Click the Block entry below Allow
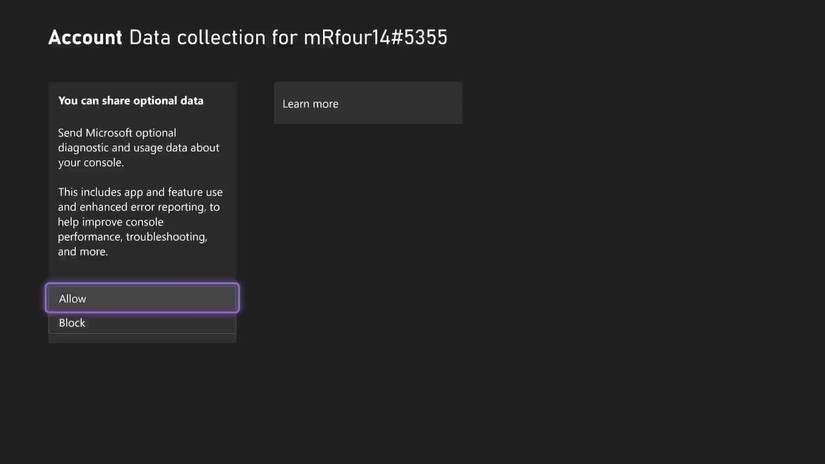The image size is (825, 464). [142, 323]
